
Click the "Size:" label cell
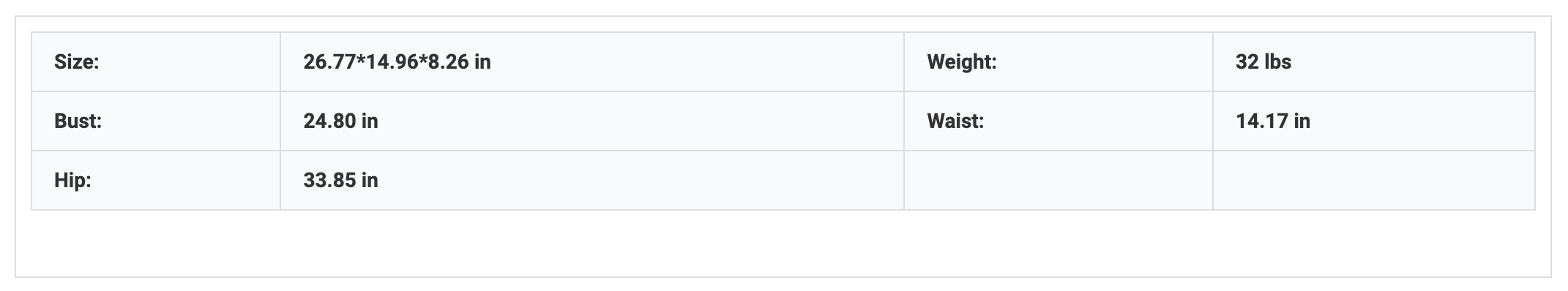coord(156,62)
